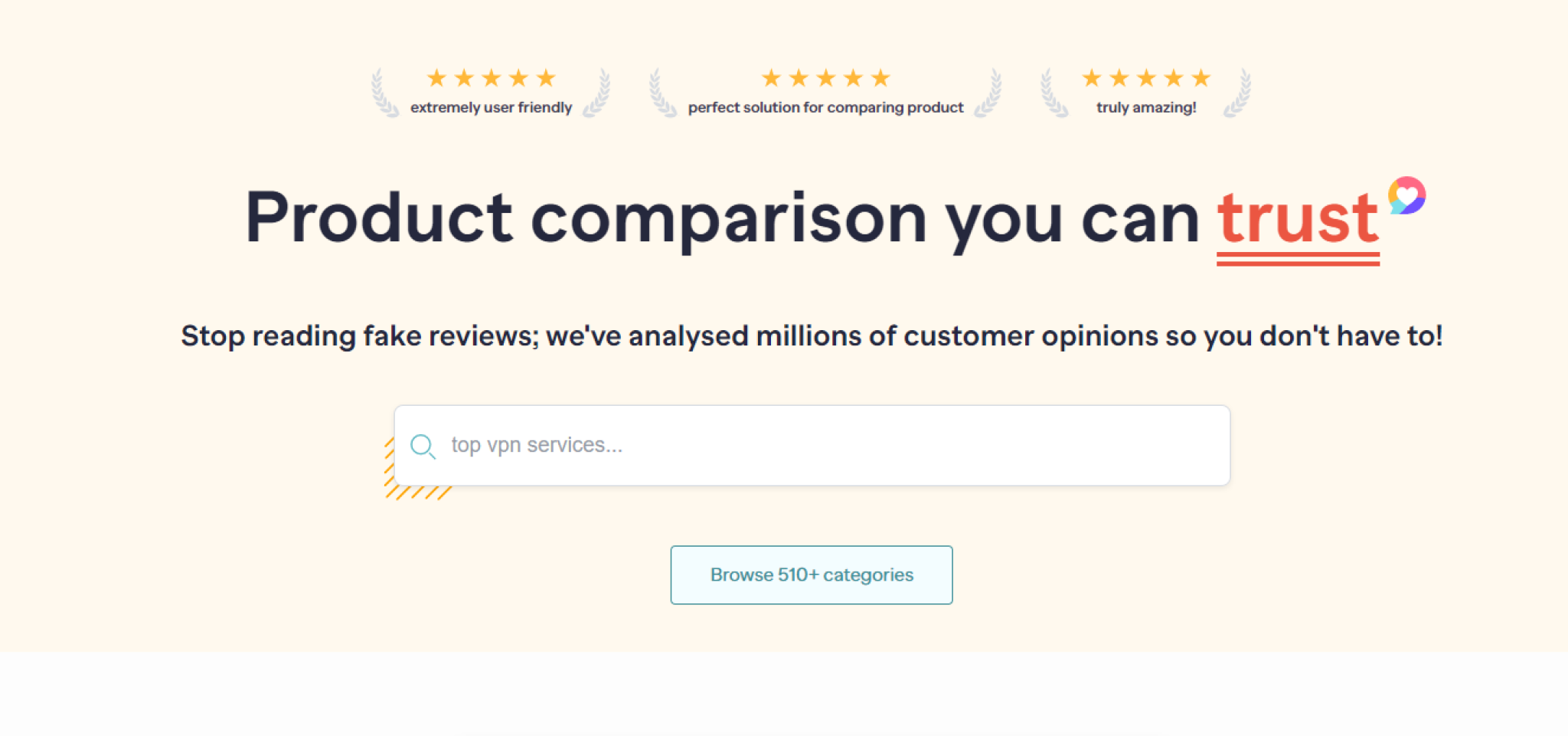This screenshot has height=736, width=1568.
Task: Click the middle star above perfect solution rating
Action: click(x=826, y=77)
